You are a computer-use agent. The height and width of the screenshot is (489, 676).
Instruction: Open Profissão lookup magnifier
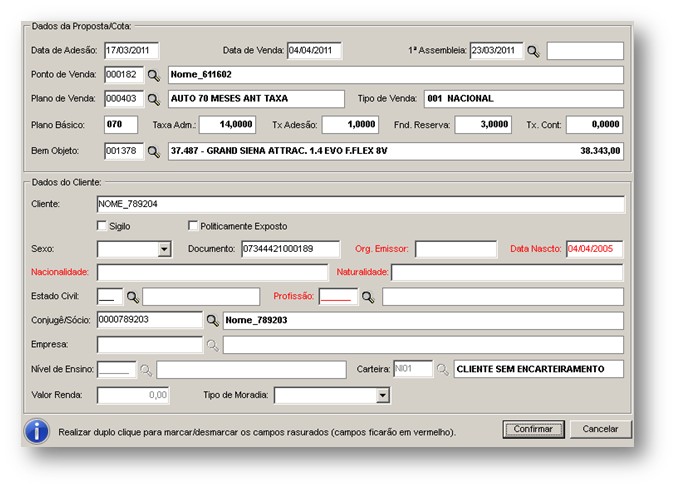[368, 297]
